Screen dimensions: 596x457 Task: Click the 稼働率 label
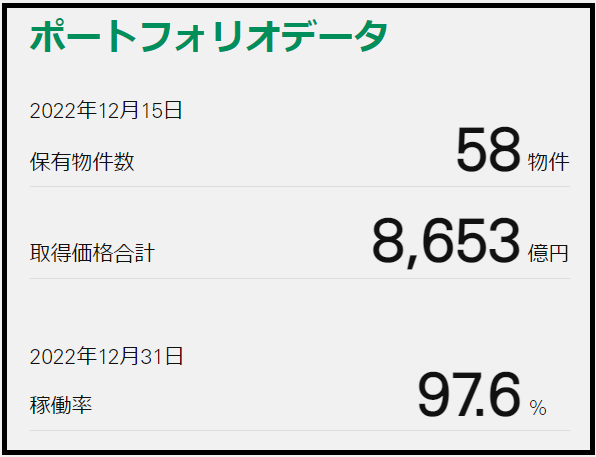click(x=61, y=405)
